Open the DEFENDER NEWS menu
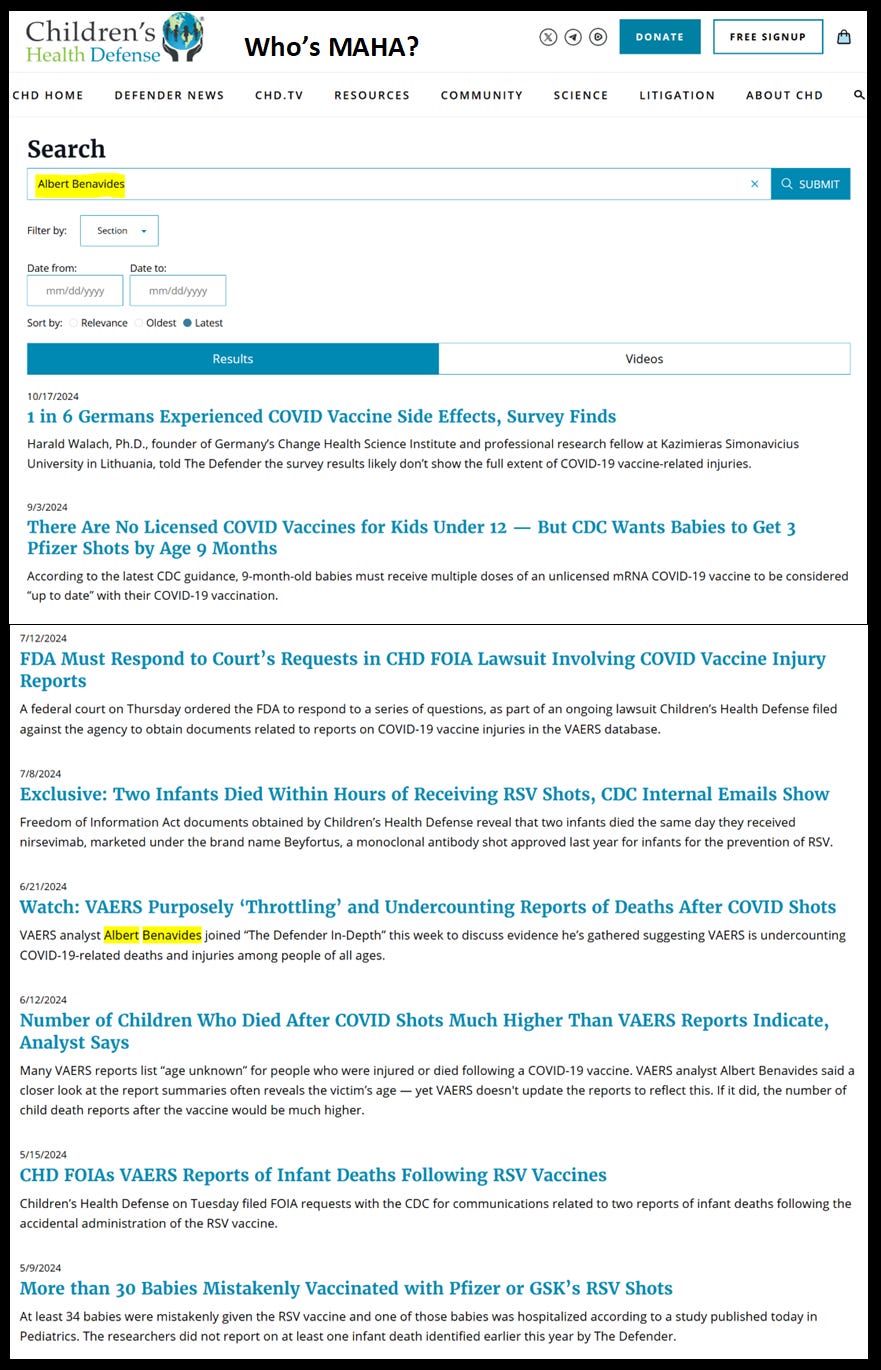Screen dimensions: 881x1370 tap(169, 95)
